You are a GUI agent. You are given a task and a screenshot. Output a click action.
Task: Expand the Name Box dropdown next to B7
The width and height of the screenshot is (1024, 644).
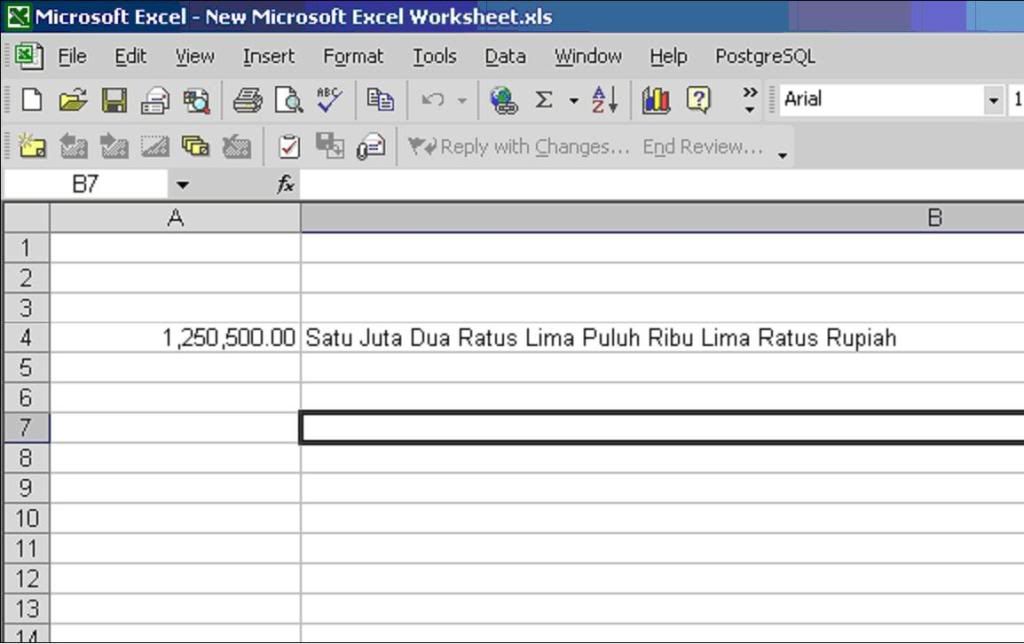click(x=182, y=185)
